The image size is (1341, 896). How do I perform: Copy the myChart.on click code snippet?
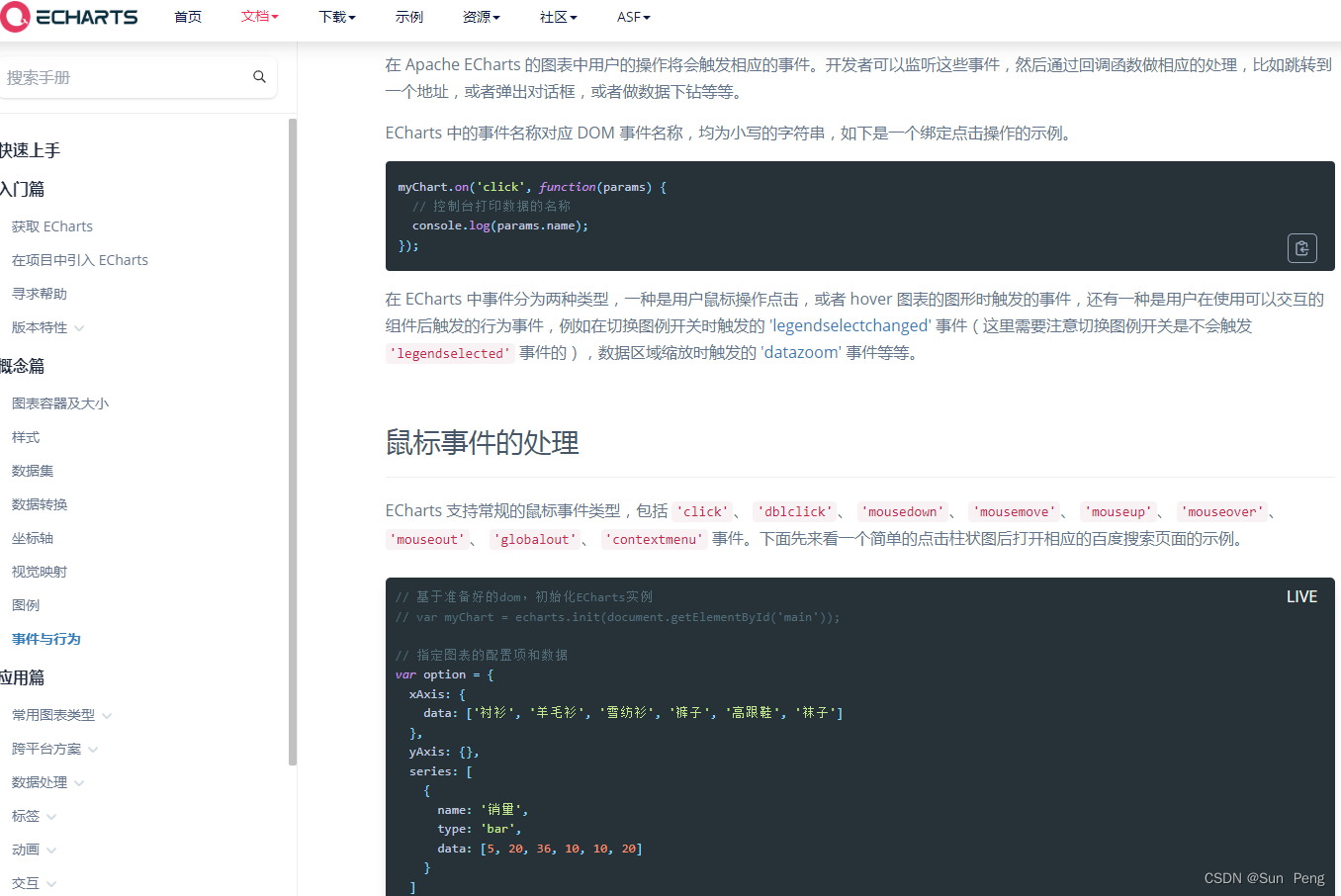click(1301, 248)
